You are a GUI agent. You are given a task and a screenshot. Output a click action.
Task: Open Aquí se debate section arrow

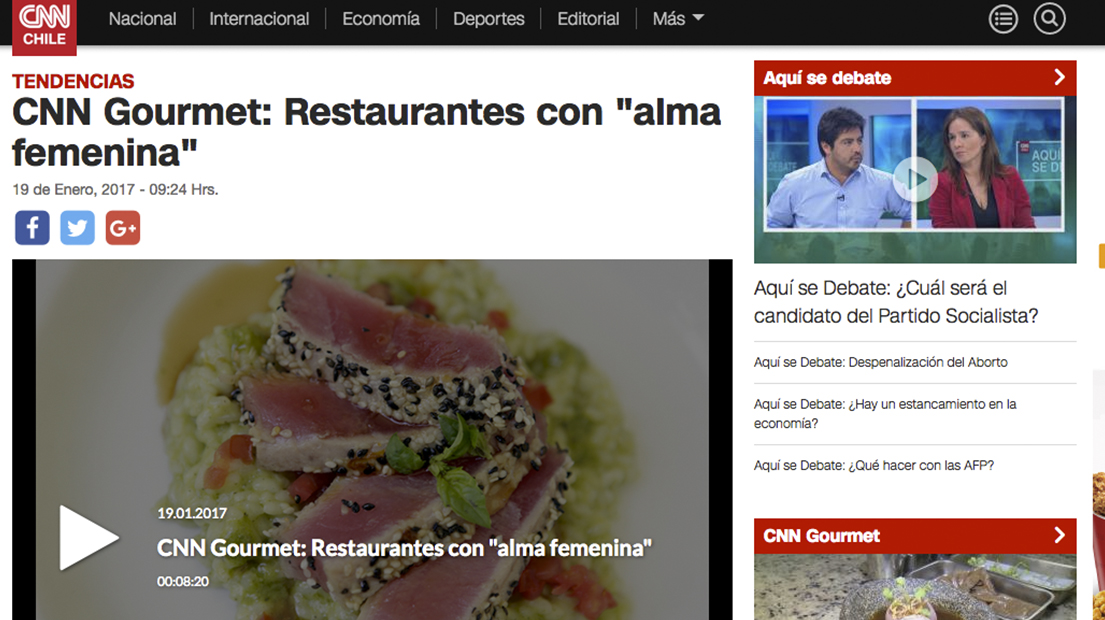(1059, 78)
